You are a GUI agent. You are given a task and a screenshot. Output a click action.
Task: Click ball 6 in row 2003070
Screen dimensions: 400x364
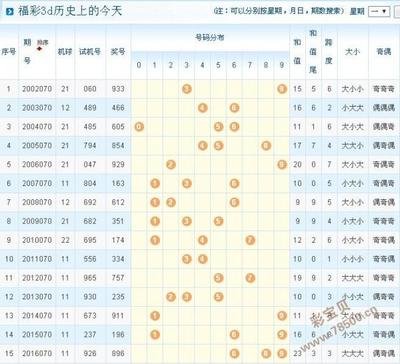[234, 108]
